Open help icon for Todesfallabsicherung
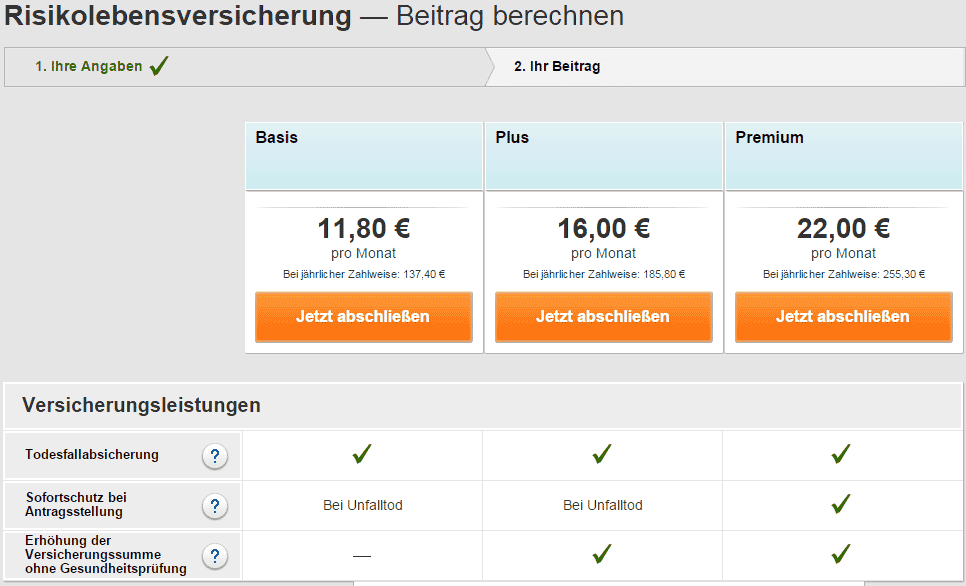 (214, 457)
